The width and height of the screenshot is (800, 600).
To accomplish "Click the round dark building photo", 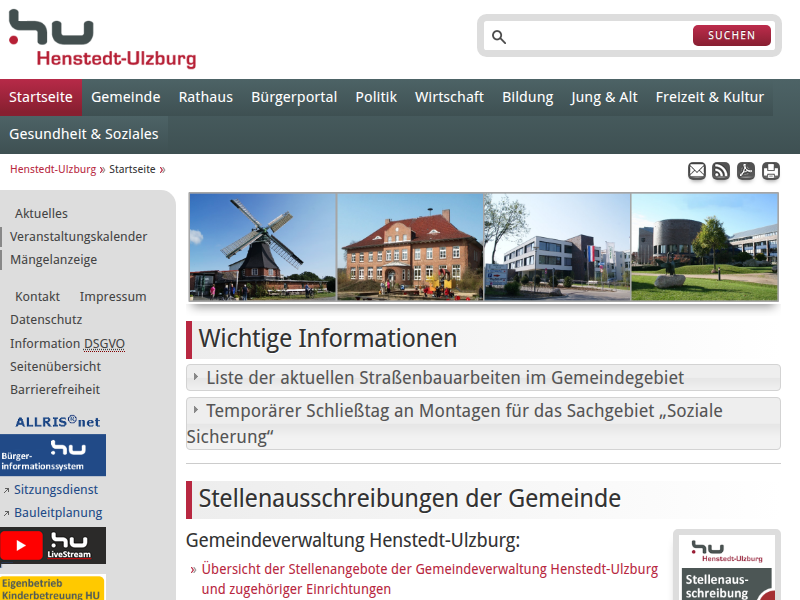I will point(705,246).
